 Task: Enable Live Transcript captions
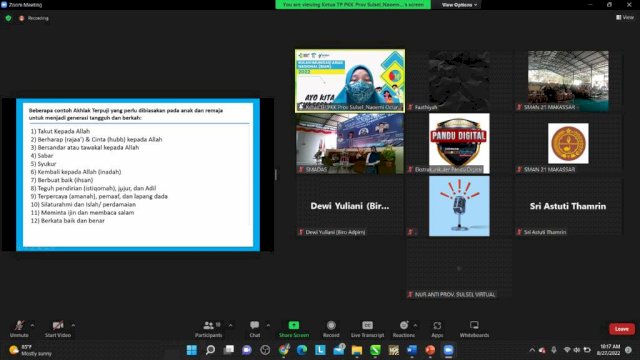367,329
